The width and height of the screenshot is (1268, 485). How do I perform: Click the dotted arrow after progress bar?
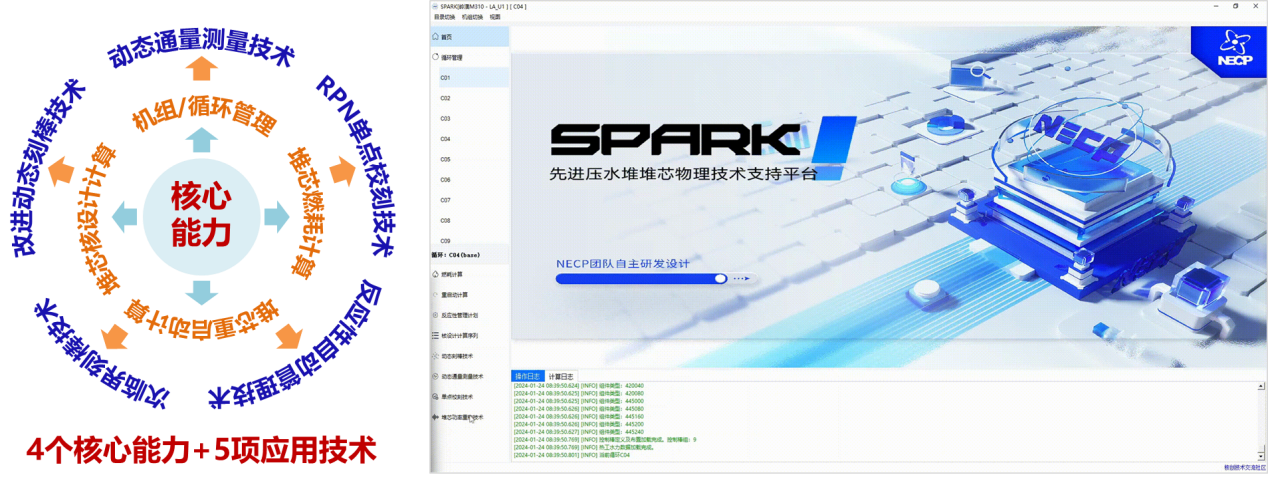(x=741, y=279)
